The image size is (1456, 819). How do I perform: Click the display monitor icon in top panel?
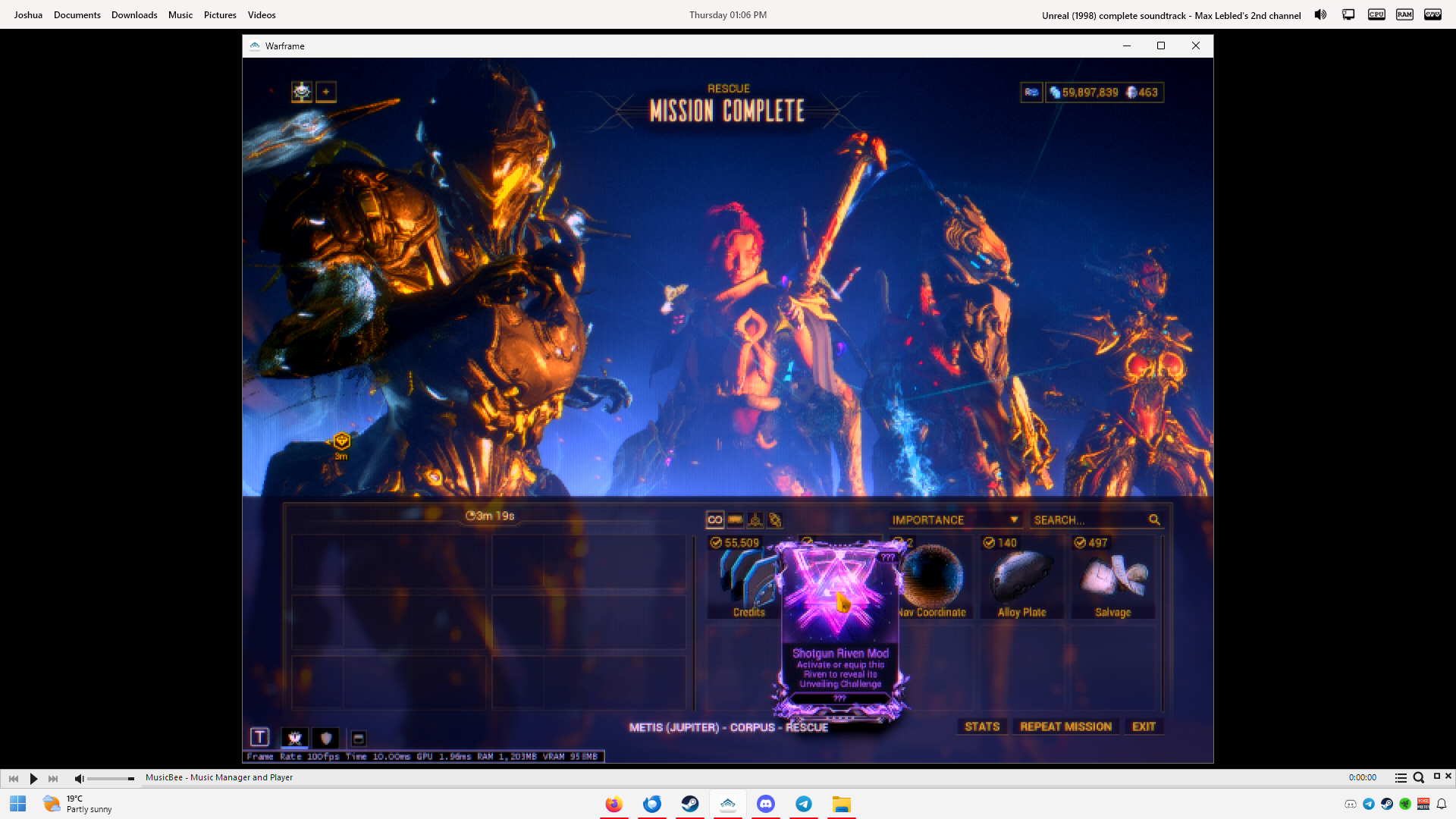(x=1348, y=14)
